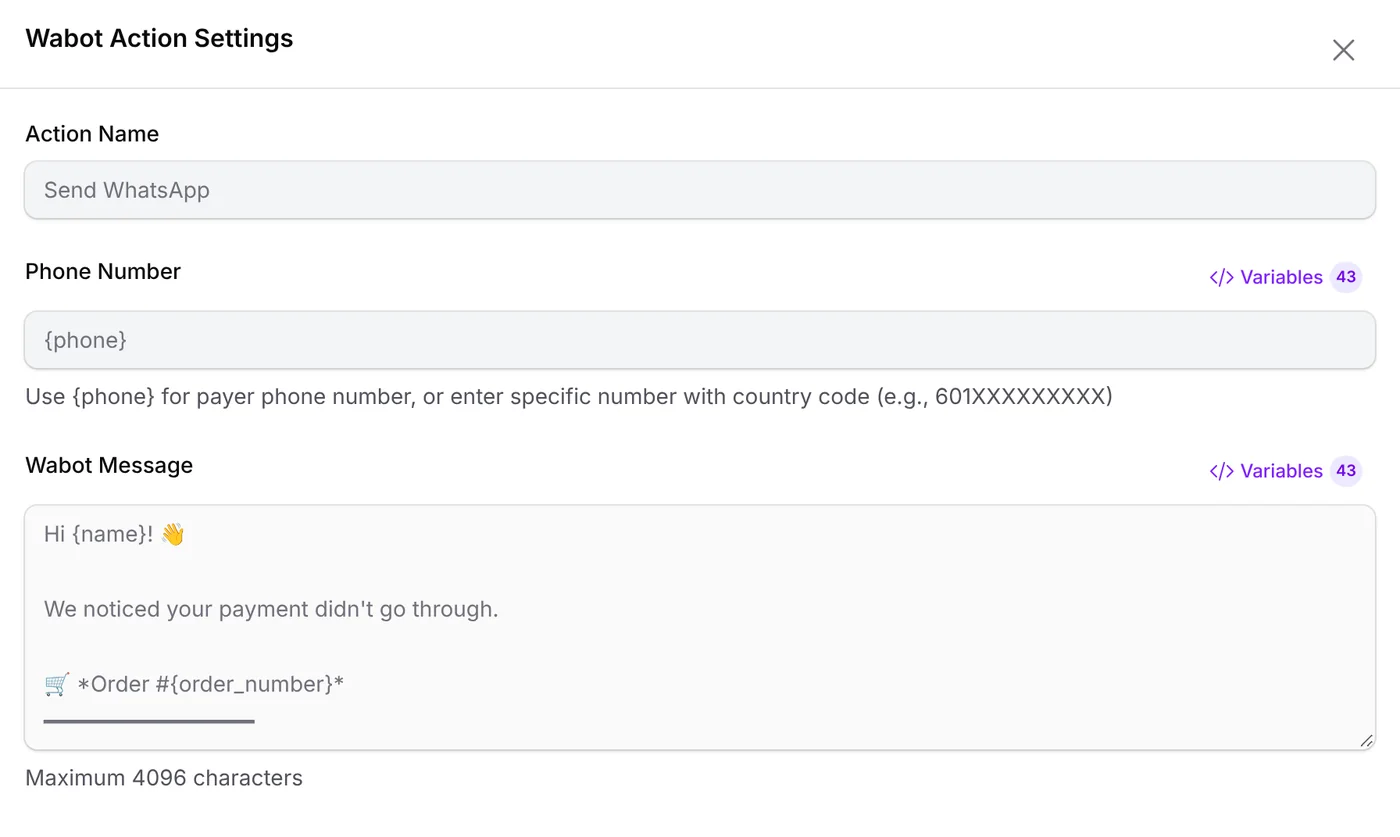Click the 'We noticed your payment didn't go through.' line
Screen dimensions: 1400x837
271,609
